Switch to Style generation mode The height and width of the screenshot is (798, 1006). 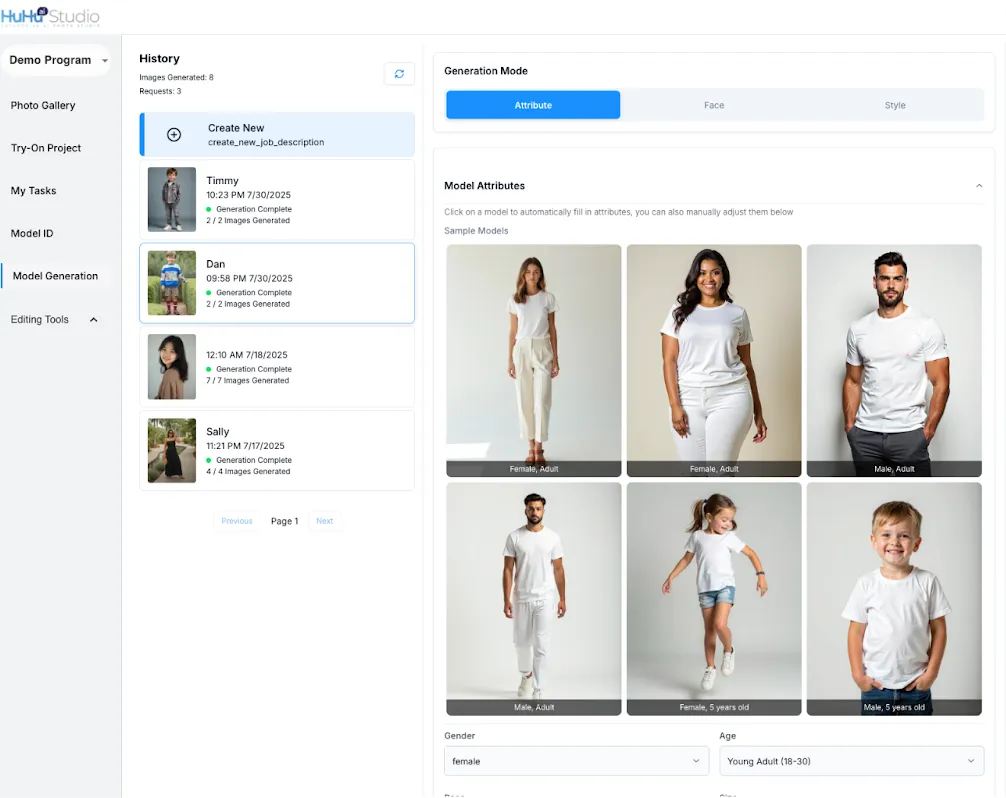(894, 105)
